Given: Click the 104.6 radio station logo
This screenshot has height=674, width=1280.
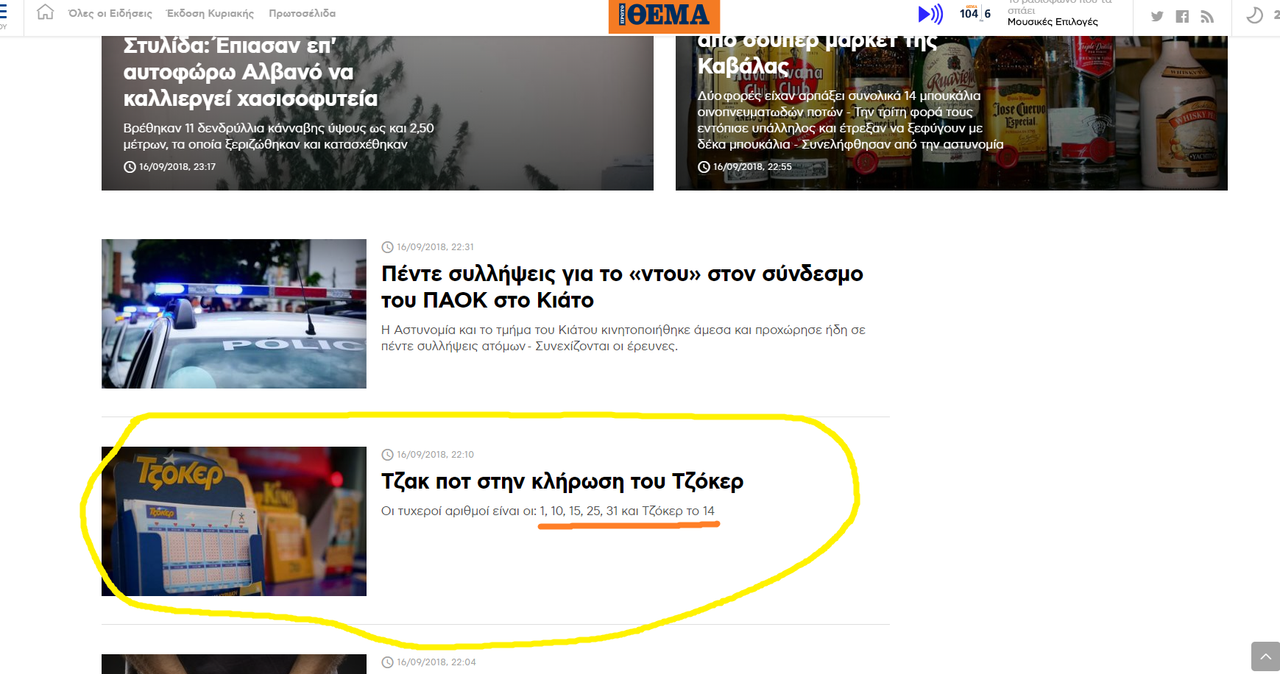Looking at the screenshot, I should pyautogui.click(x=975, y=13).
